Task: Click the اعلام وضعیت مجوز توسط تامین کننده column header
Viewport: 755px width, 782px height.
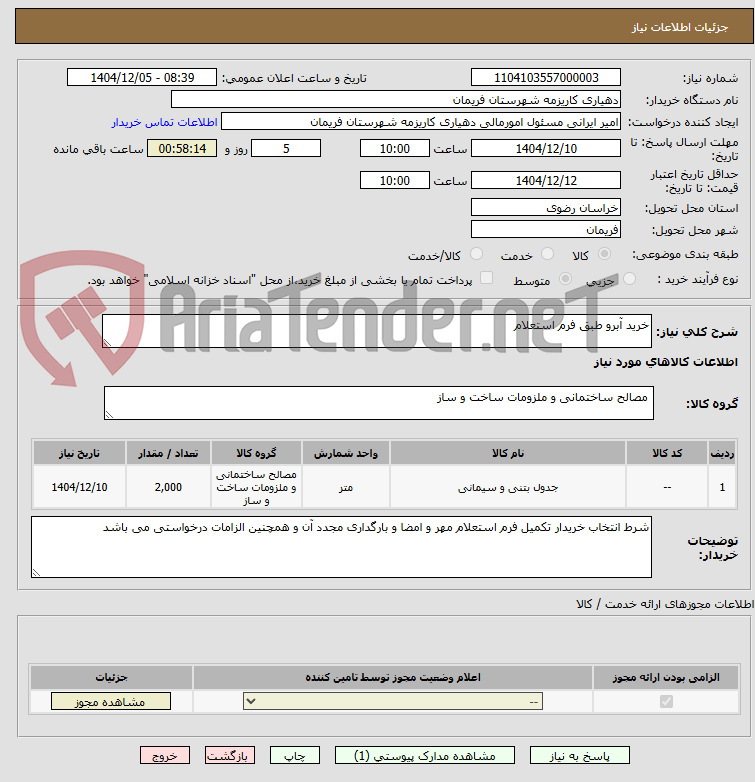Action: [x=393, y=677]
